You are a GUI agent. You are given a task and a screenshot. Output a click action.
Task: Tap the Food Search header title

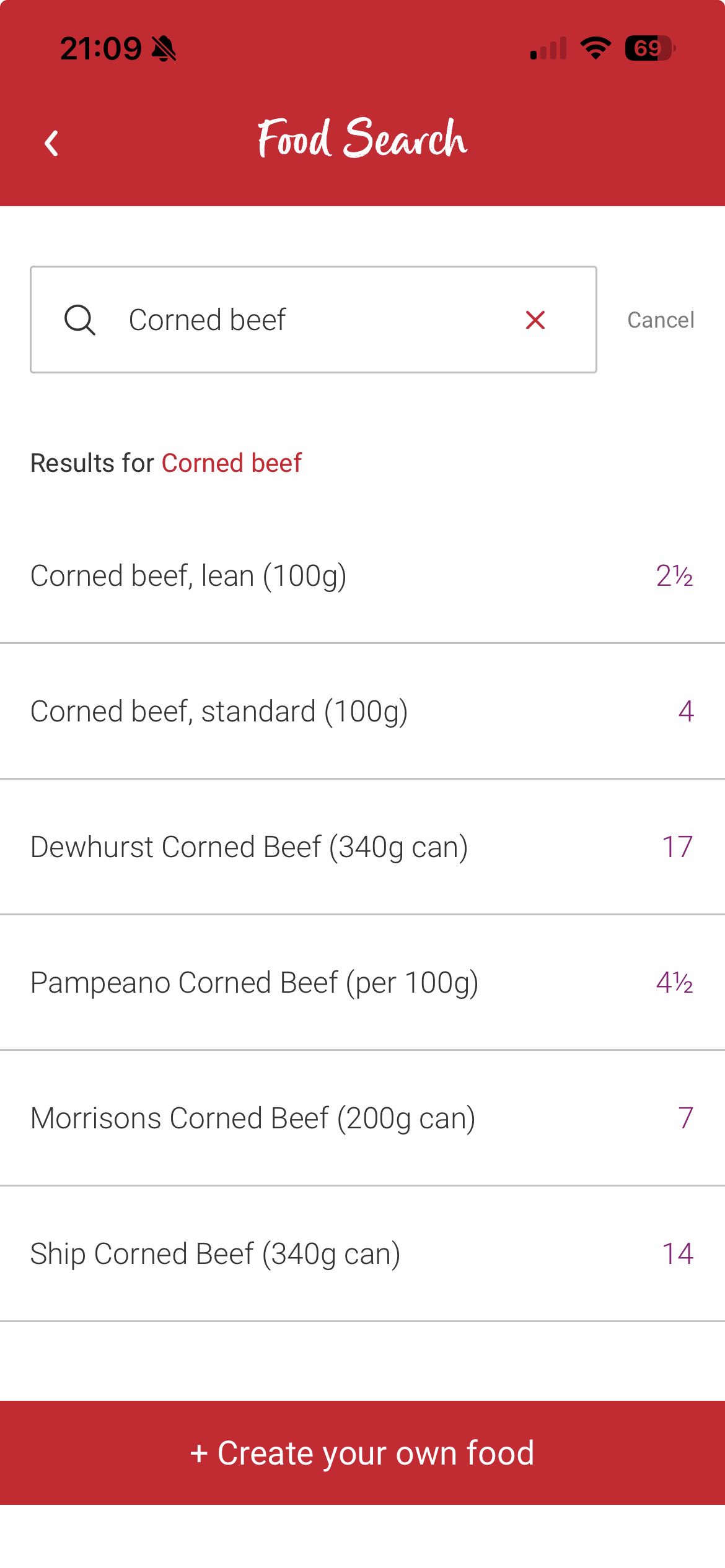(x=362, y=138)
